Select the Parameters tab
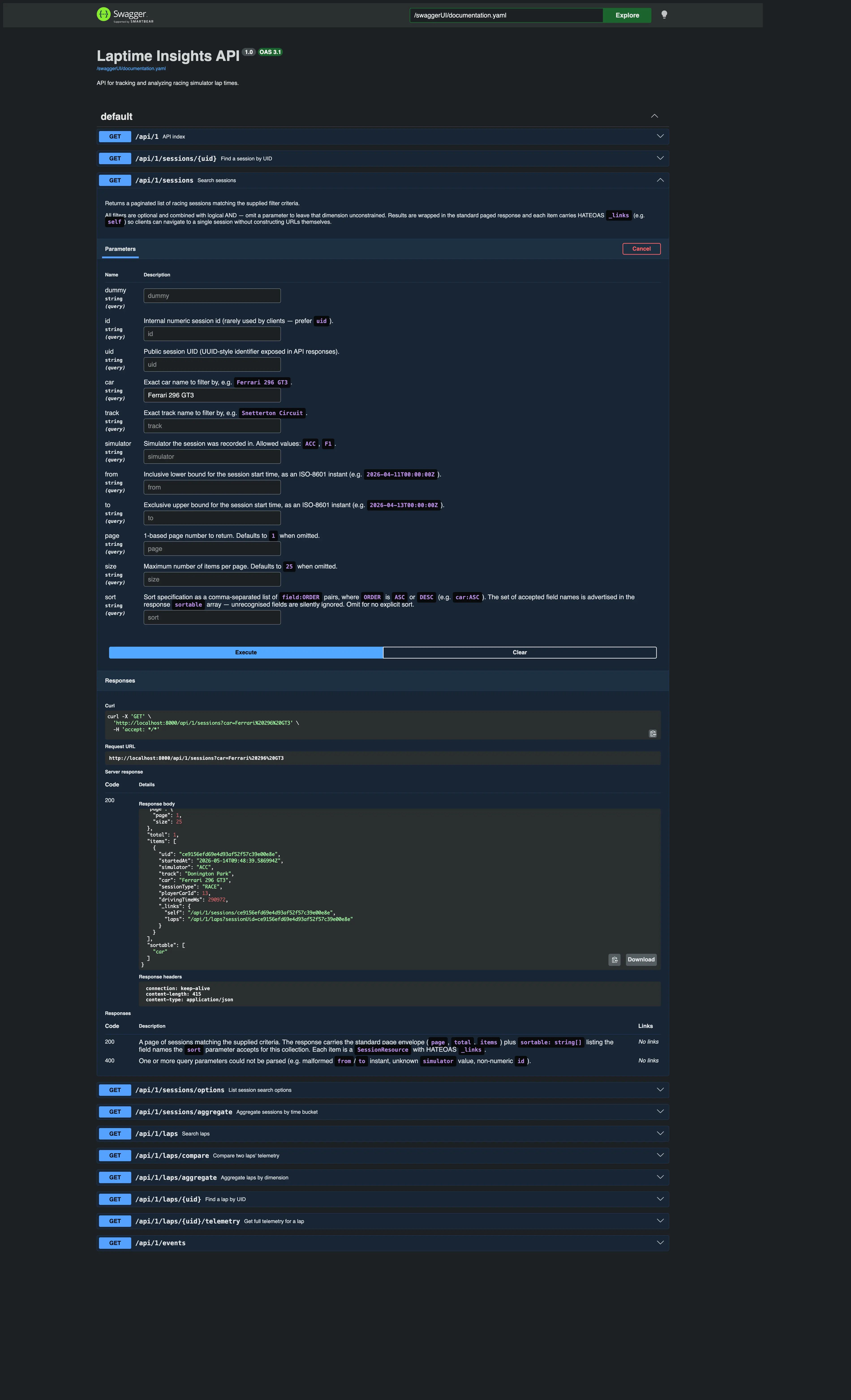The image size is (851, 1400). pos(120,249)
